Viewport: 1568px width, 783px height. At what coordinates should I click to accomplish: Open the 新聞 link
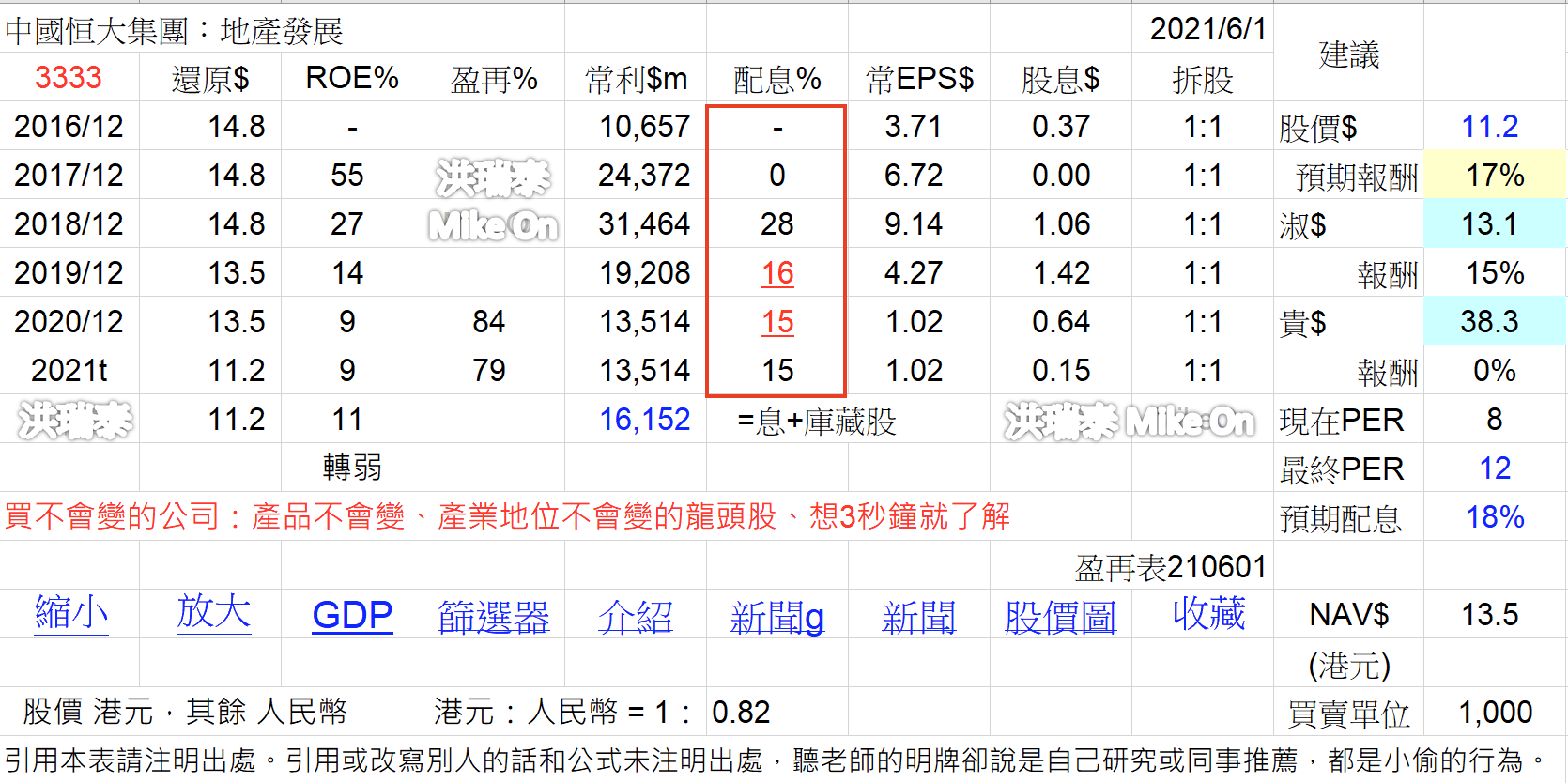(x=919, y=618)
